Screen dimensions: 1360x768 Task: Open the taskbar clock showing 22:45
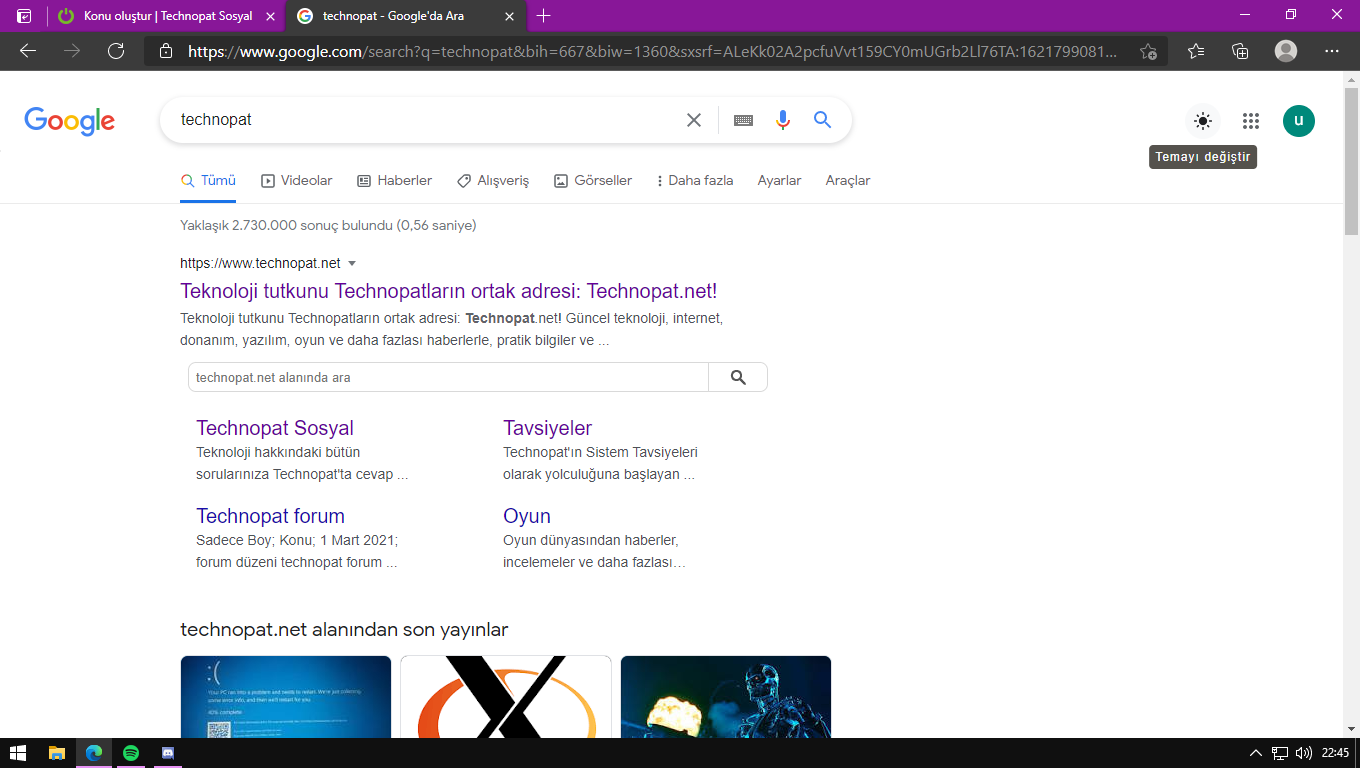click(x=1335, y=753)
